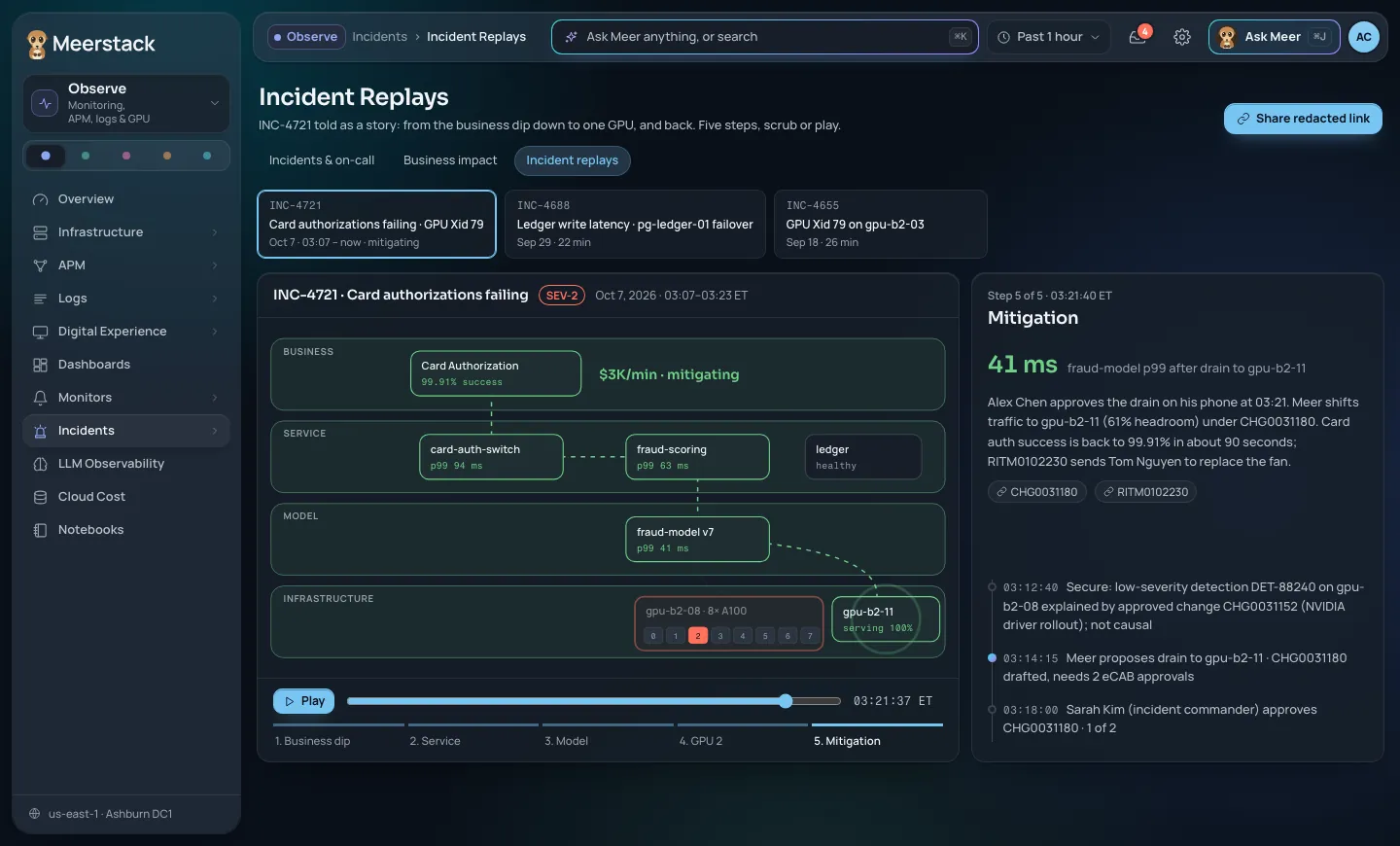
Task: Open the notifications bell icon
Action: pyautogui.click(x=1137, y=37)
